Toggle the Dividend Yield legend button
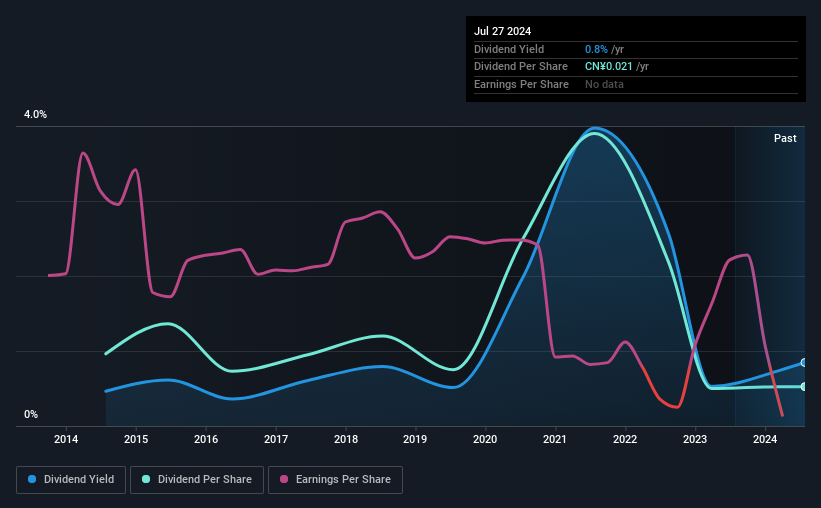The image size is (821, 508). click(71, 480)
